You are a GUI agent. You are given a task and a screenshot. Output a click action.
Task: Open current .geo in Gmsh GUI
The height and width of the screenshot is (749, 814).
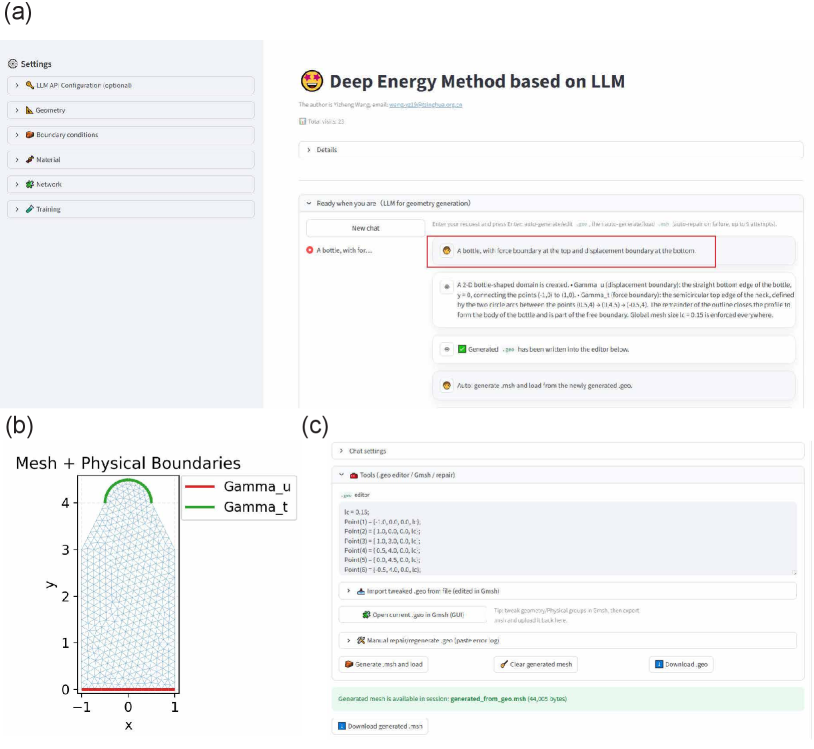click(x=413, y=615)
